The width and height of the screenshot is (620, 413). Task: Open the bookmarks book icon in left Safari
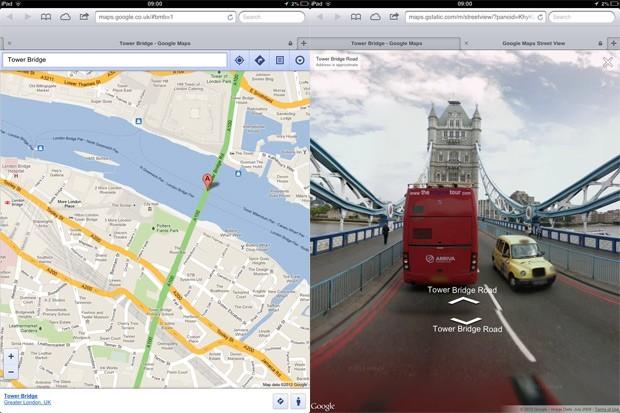point(47,17)
